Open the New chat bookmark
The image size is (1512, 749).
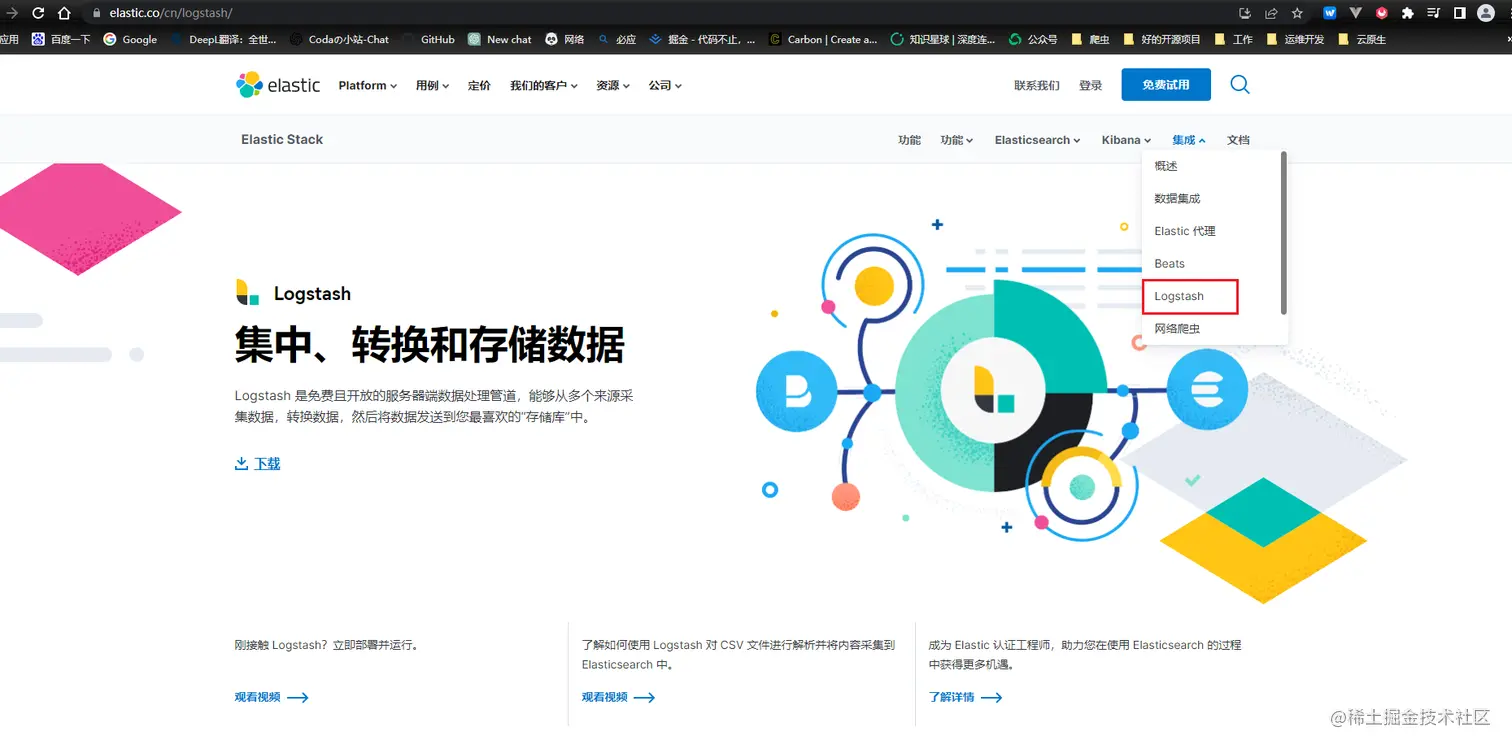pos(500,40)
